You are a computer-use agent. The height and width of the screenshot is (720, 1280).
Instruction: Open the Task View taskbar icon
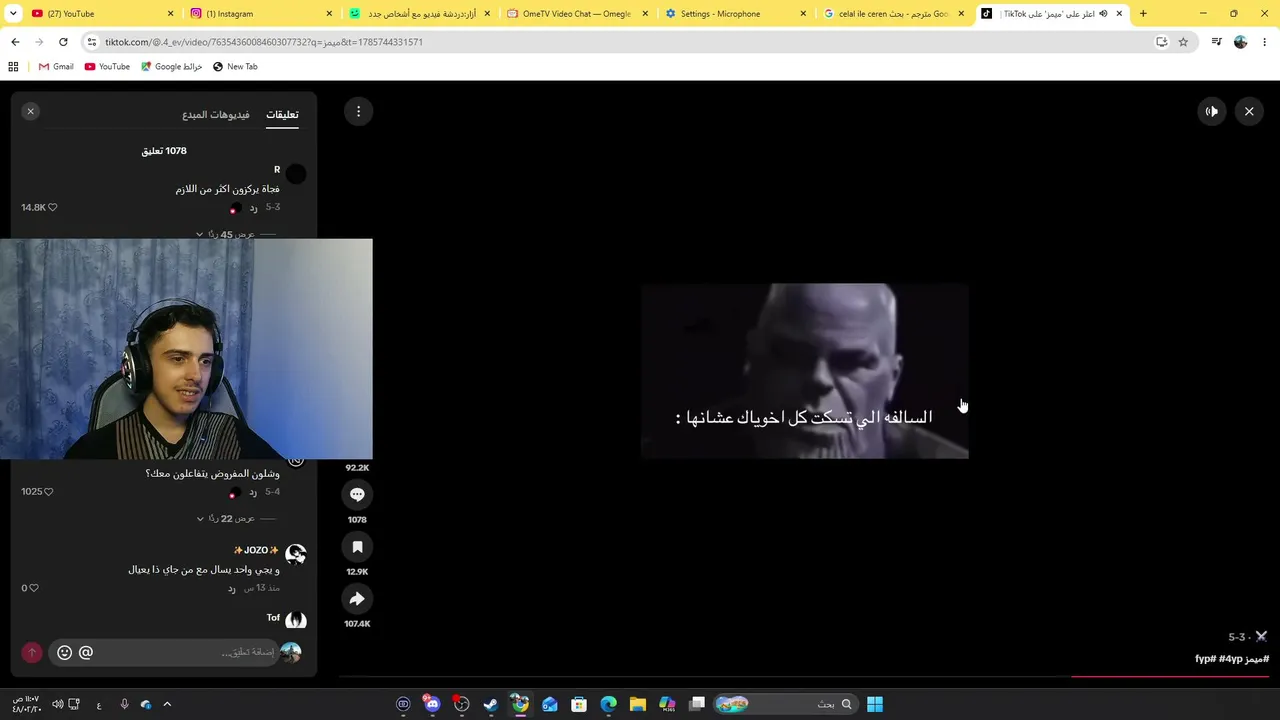click(x=697, y=704)
